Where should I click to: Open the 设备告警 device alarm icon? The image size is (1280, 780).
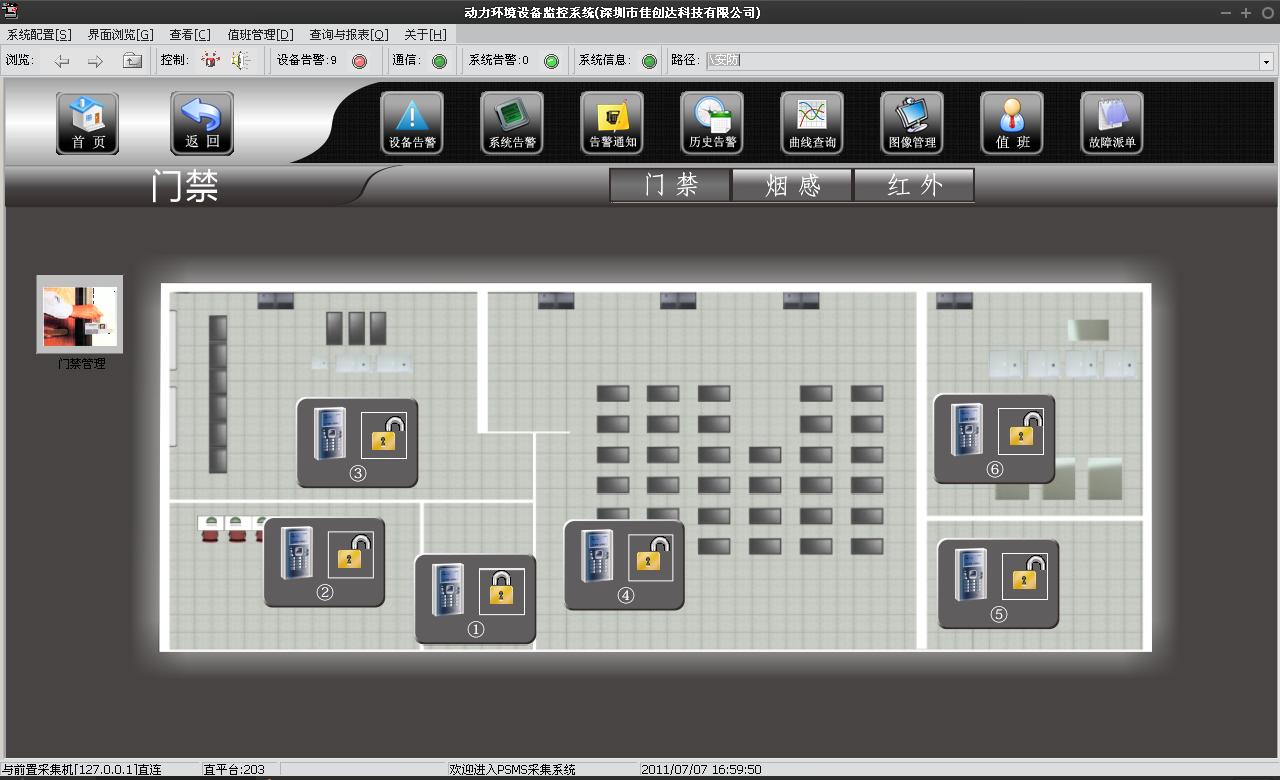pos(412,123)
